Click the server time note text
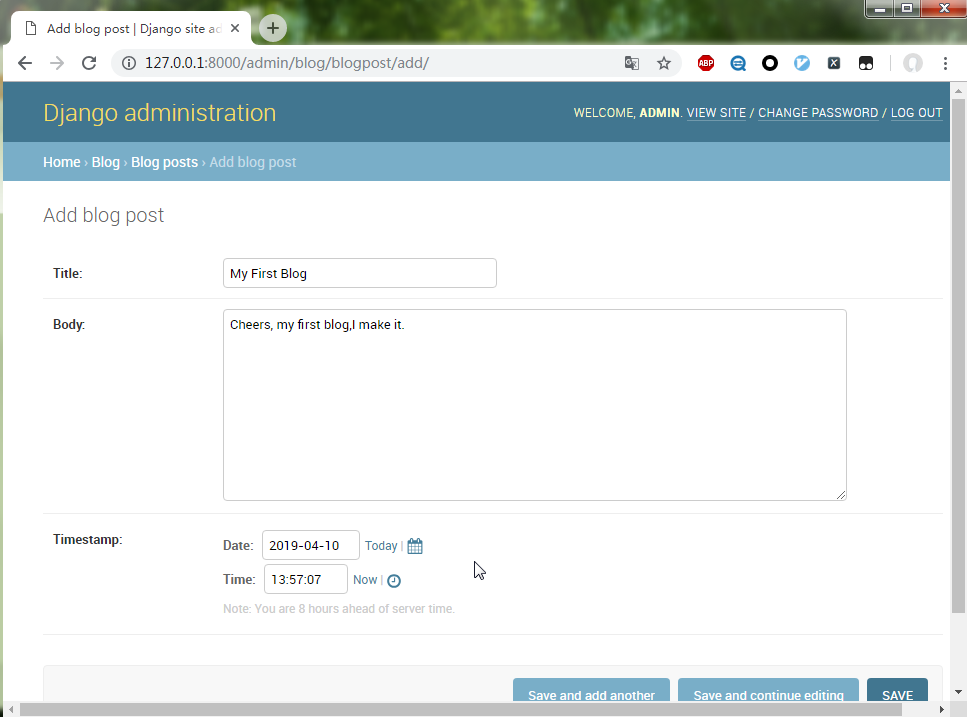Image resolution: width=967 pixels, height=717 pixels. pyautogui.click(x=339, y=608)
